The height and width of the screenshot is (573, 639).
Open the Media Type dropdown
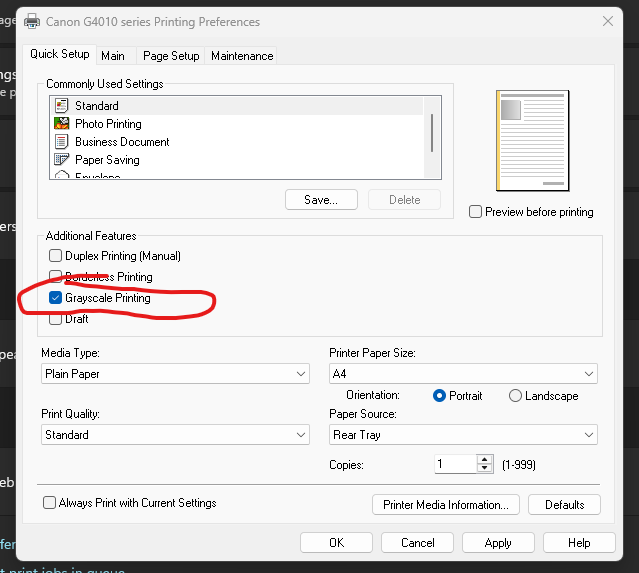click(175, 374)
